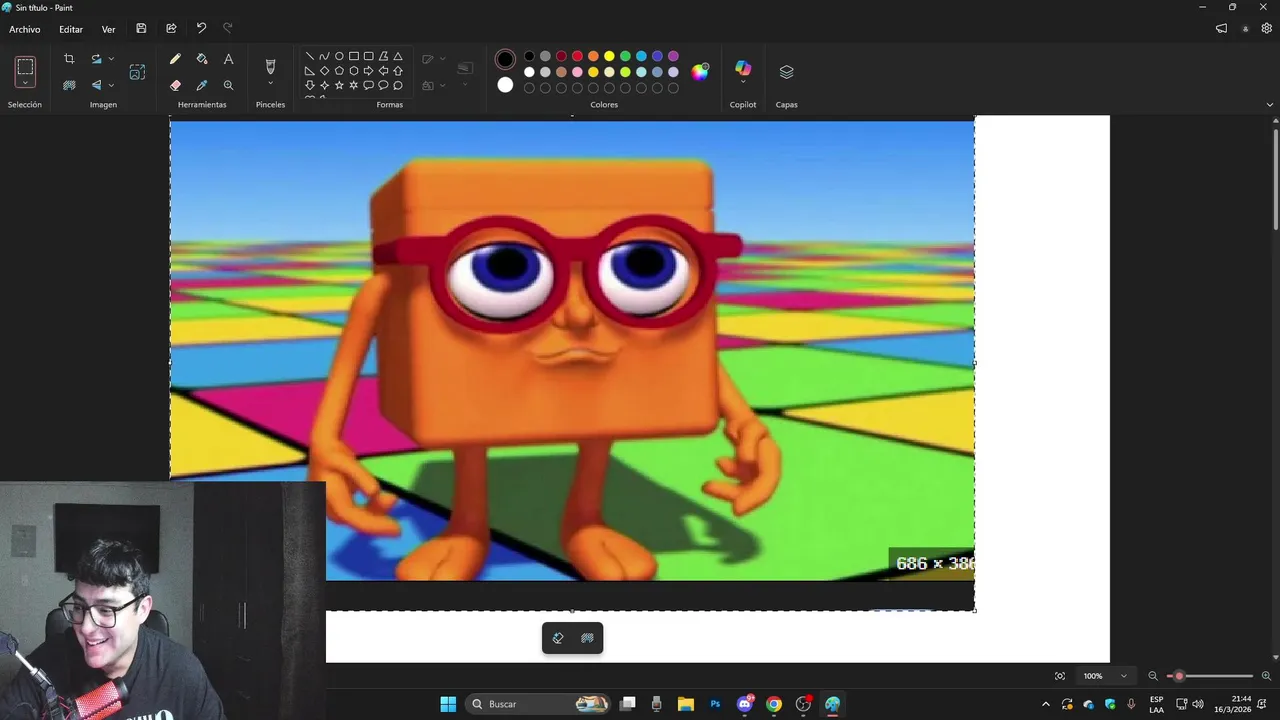Click the Flip image icon
The height and width of the screenshot is (720, 1280).
[x=96, y=85]
